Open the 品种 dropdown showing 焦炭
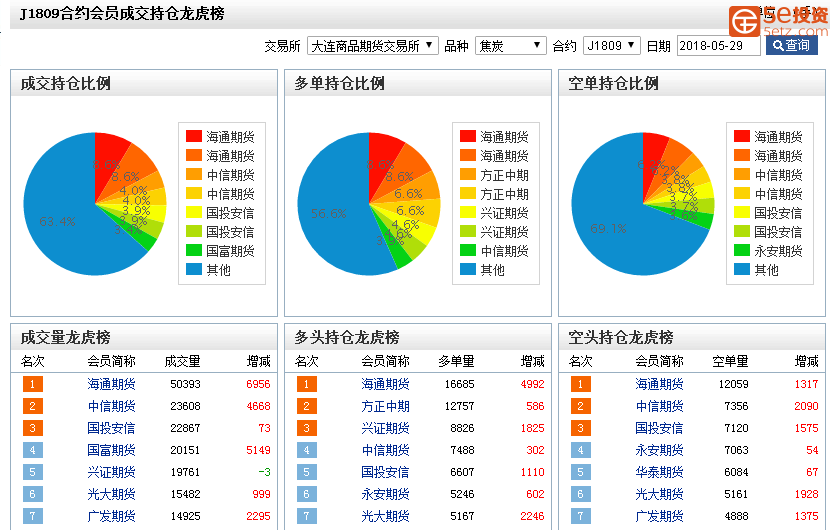Viewport: 836px width, 530px height. [x=511, y=46]
